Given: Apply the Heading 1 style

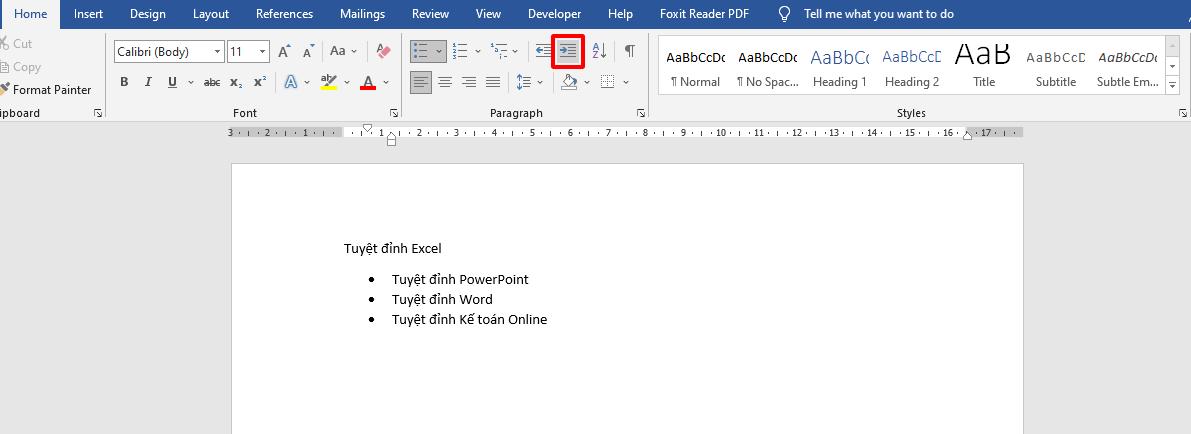Looking at the screenshot, I should 839,65.
